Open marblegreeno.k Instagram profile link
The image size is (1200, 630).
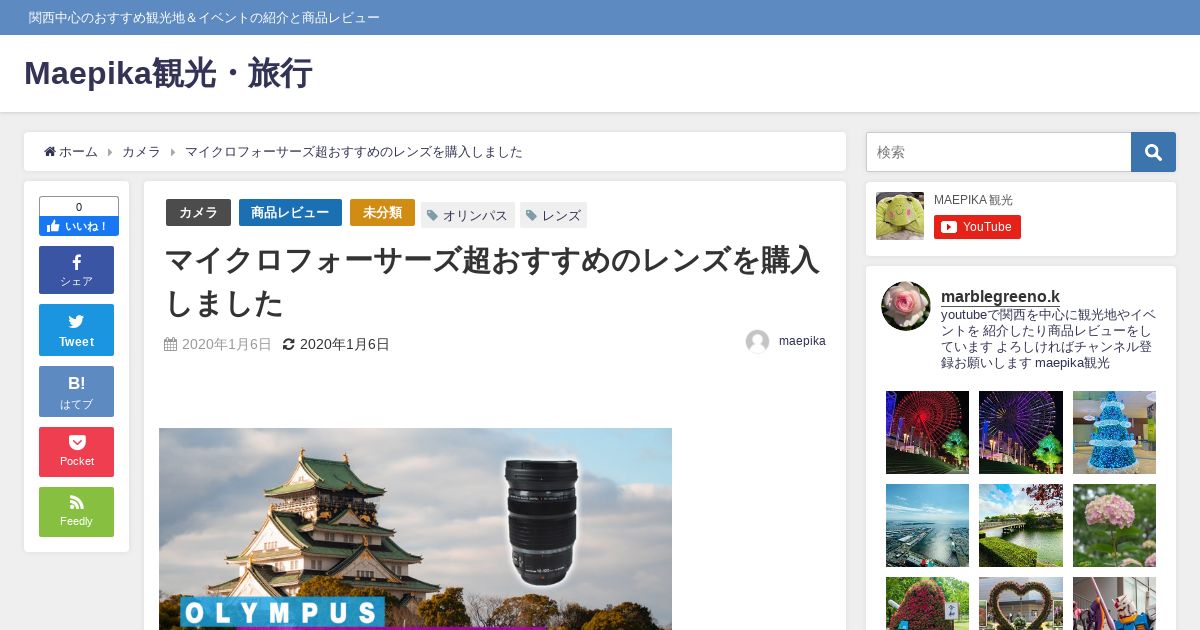[1000, 296]
